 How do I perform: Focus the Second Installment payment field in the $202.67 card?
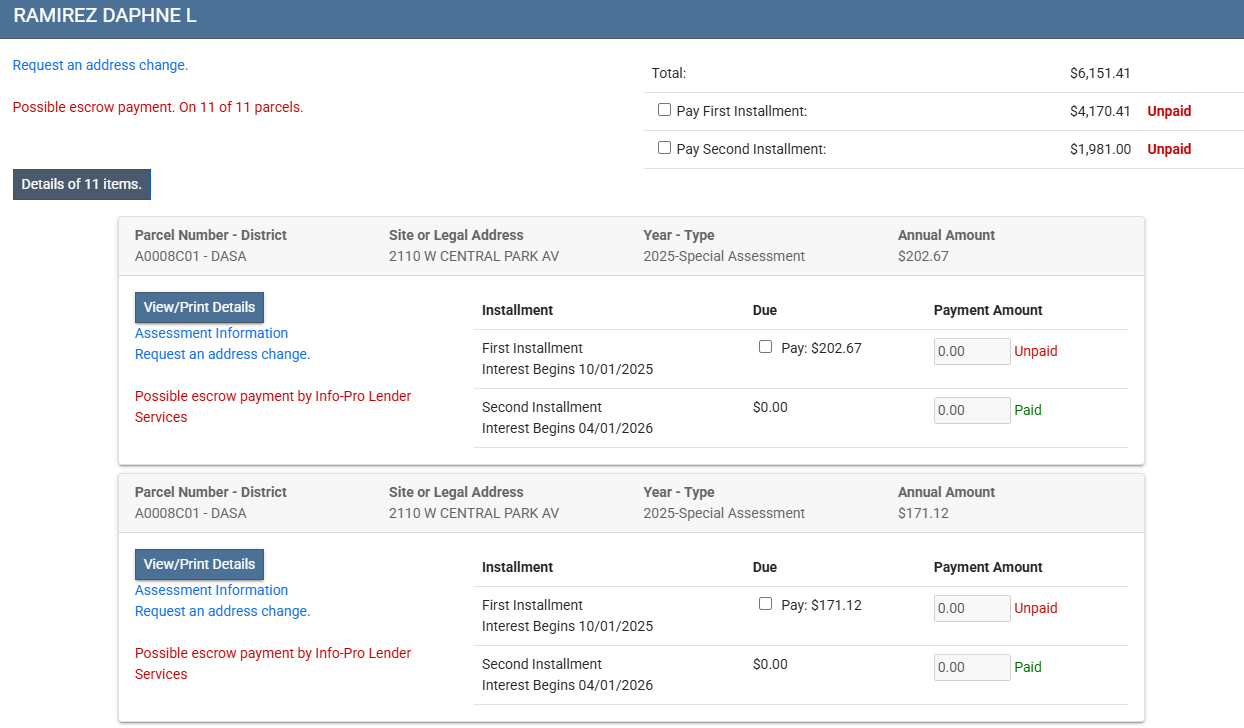tap(971, 410)
